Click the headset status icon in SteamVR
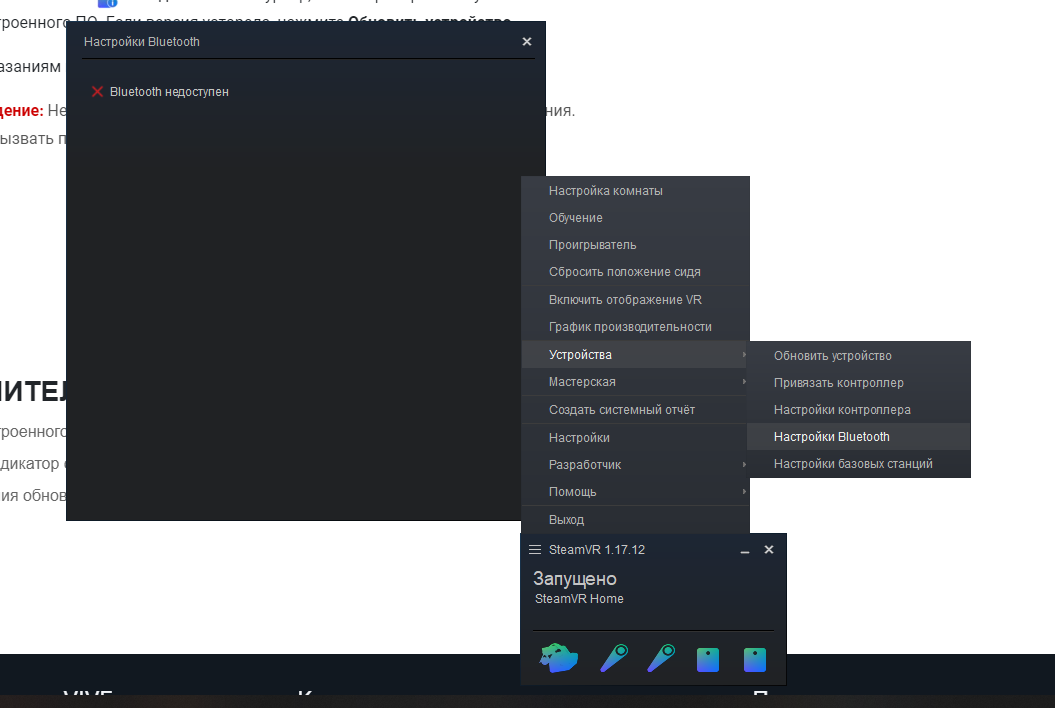This screenshot has height=708, width=1055. point(558,658)
